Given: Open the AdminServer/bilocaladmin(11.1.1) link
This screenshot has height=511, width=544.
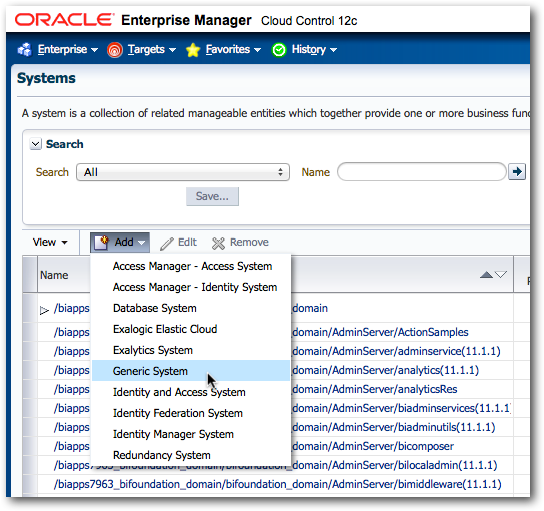Looking at the screenshot, I should click(395, 465).
